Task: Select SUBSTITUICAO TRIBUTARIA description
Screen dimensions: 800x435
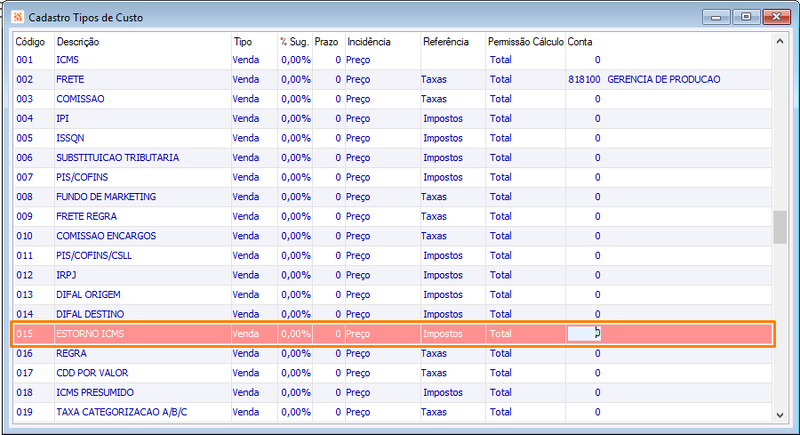Action: (117, 158)
